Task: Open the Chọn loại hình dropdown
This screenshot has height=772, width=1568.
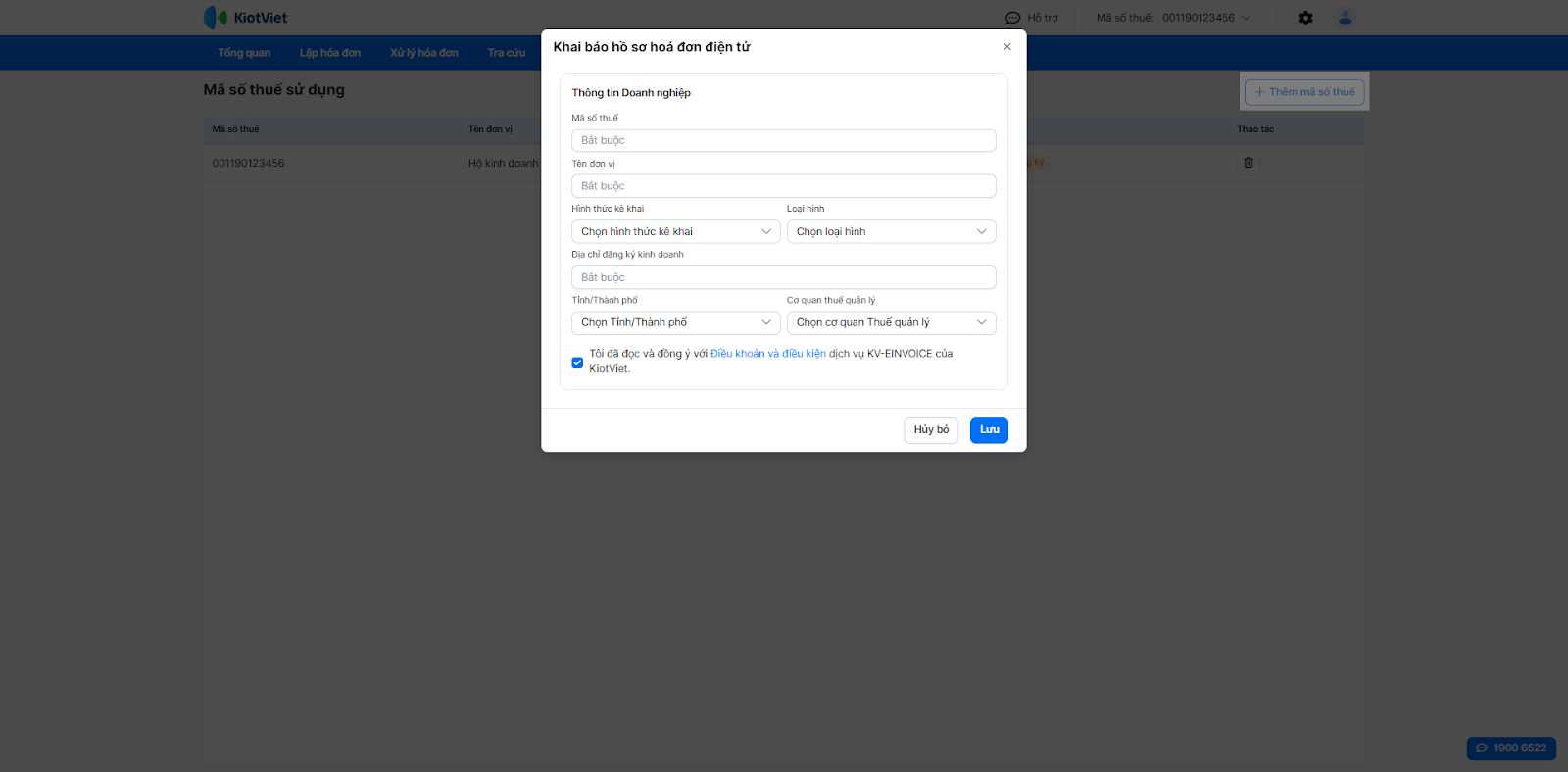Action: coord(891,232)
